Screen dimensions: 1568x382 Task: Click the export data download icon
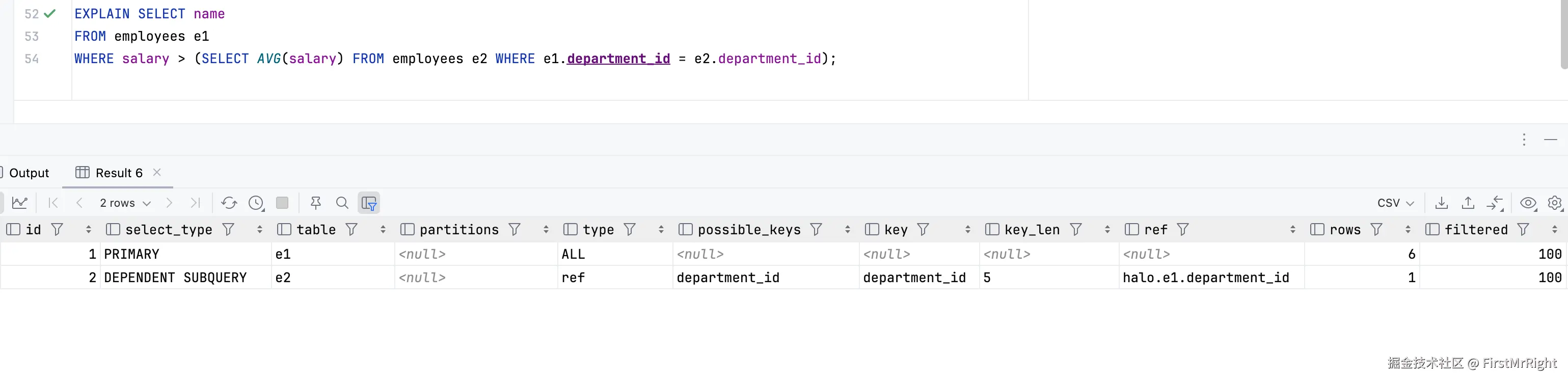point(1441,203)
